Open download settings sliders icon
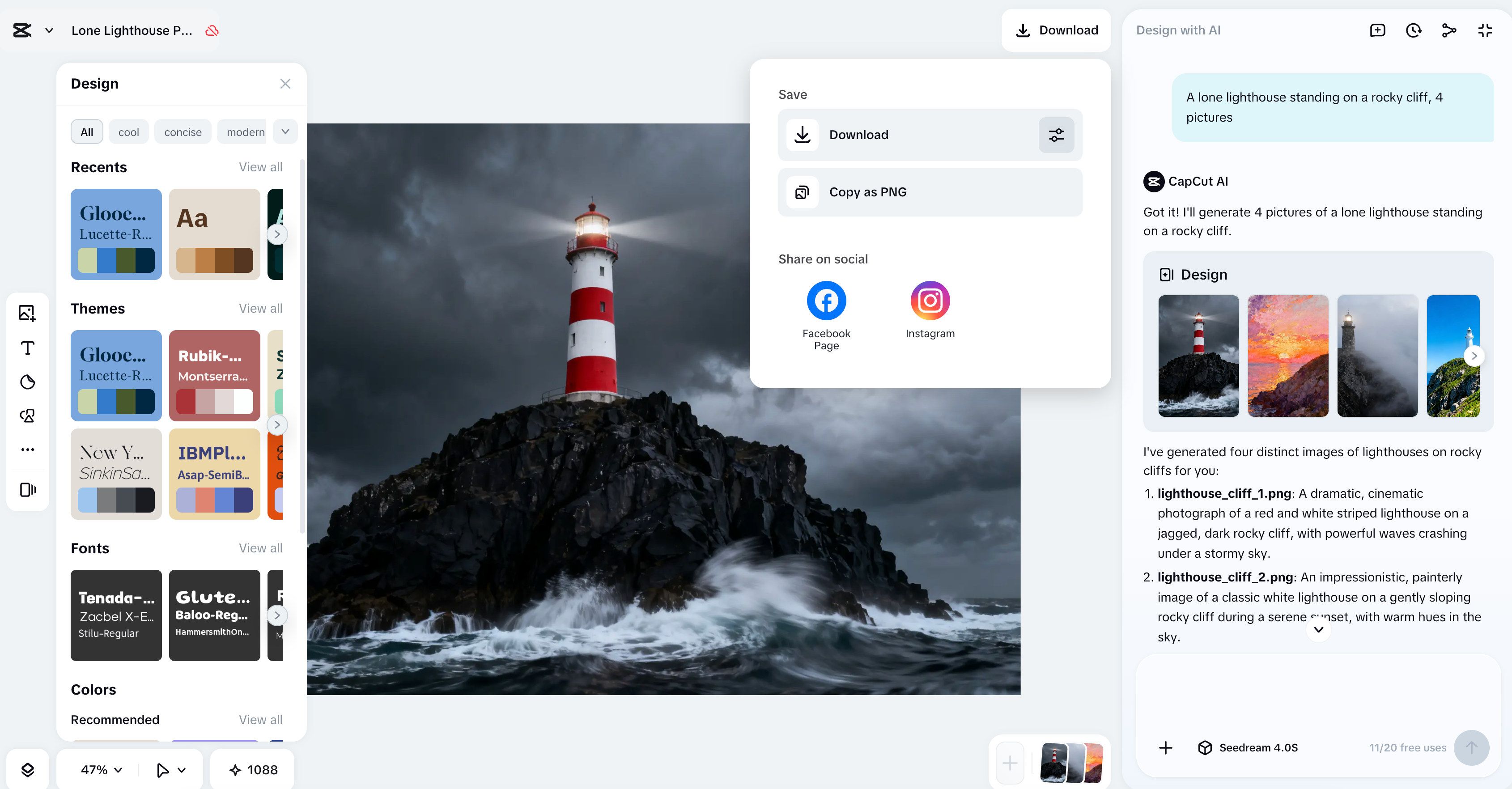1512x789 pixels. pos(1056,135)
